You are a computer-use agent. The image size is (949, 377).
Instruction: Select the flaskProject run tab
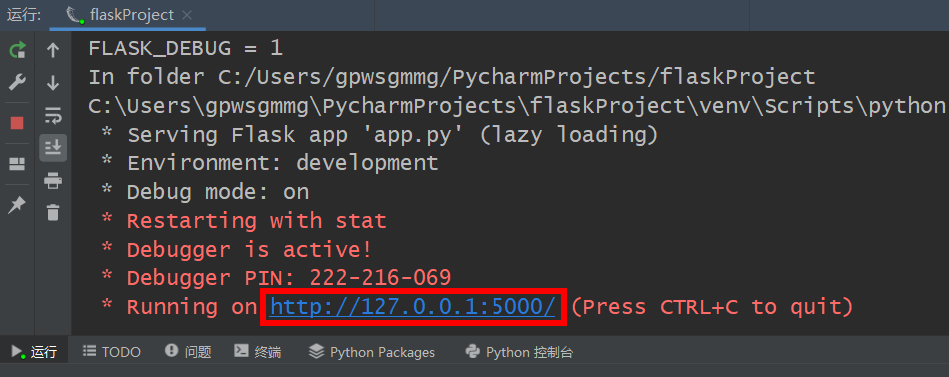(128, 15)
